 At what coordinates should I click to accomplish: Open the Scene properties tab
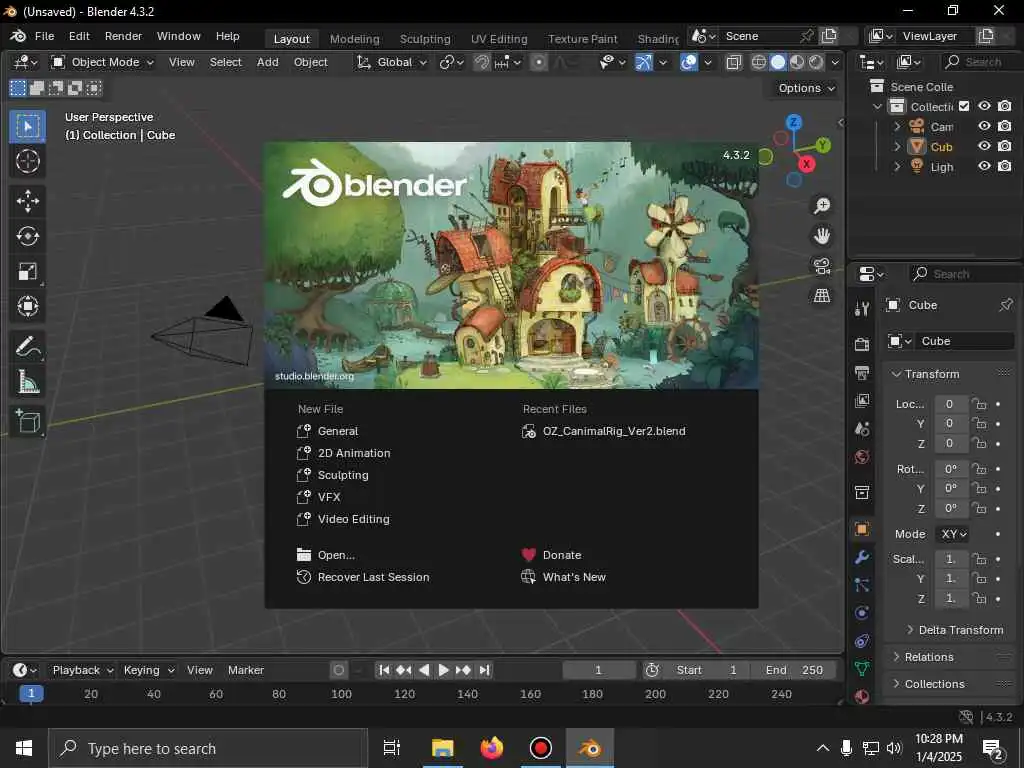click(x=862, y=429)
